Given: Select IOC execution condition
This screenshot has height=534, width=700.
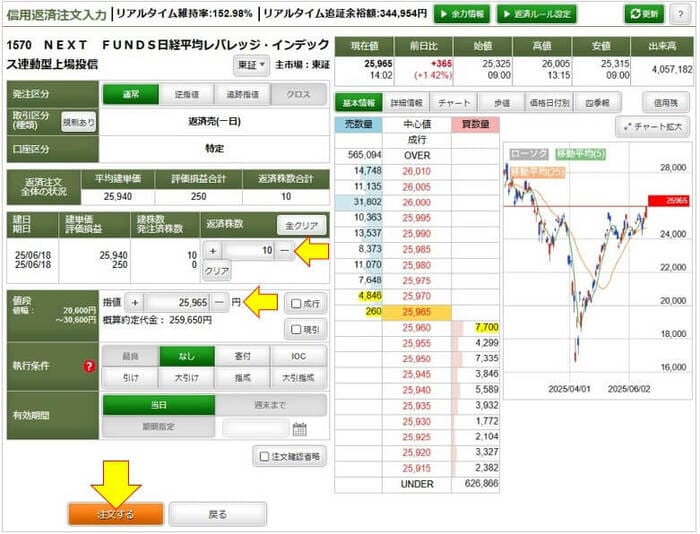Looking at the screenshot, I should (298, 356).
